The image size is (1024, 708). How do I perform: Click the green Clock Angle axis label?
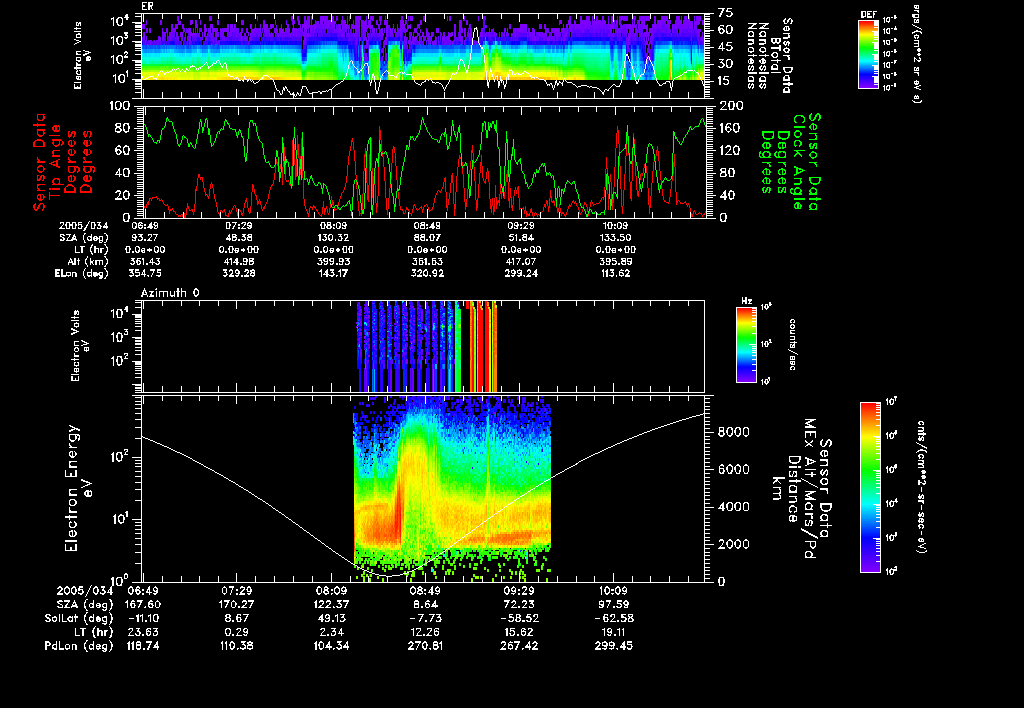pyautogui.click(x=790, y=161)
